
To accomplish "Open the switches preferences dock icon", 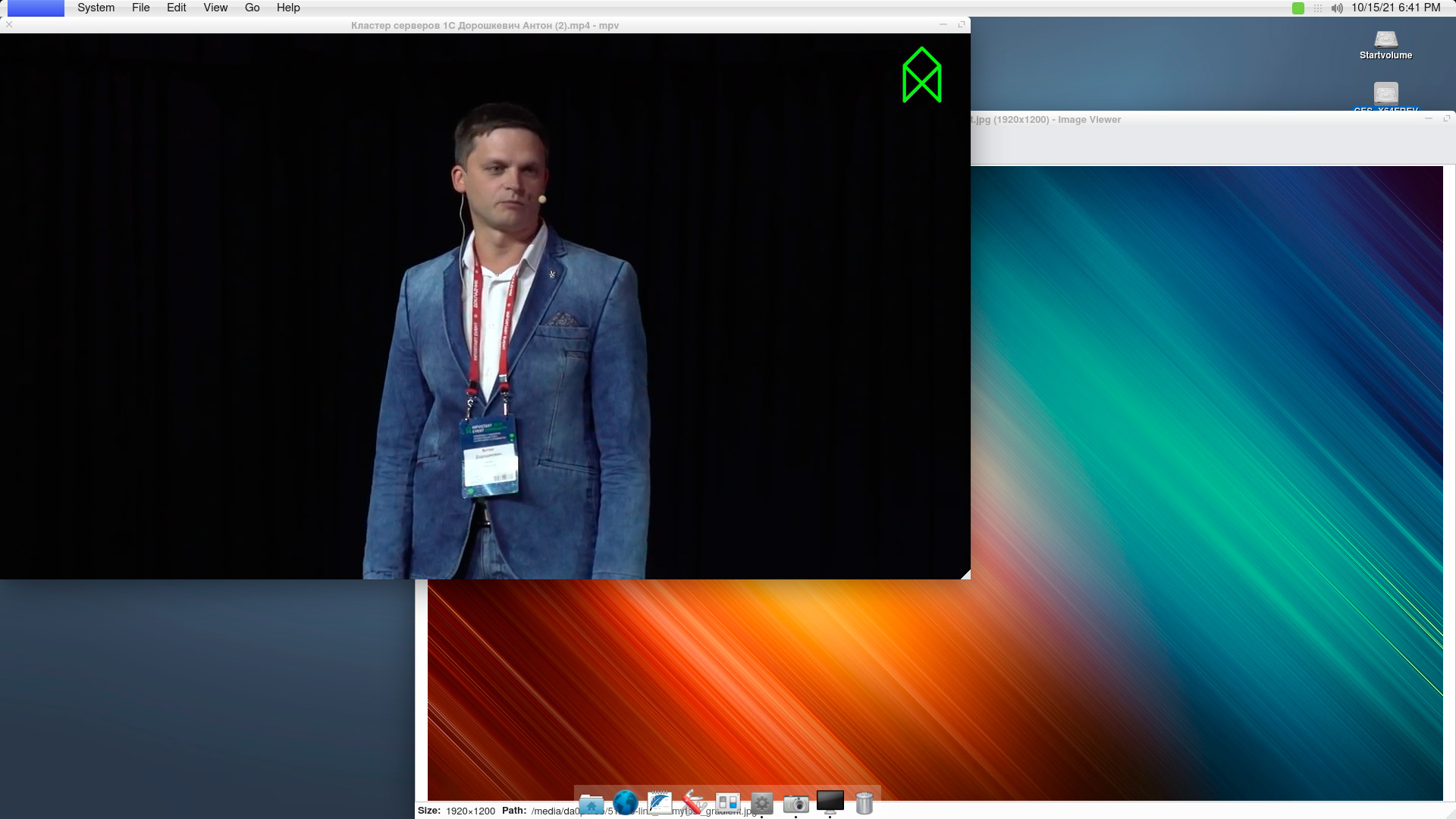I will pyautogui.click(x=728, y=802).
